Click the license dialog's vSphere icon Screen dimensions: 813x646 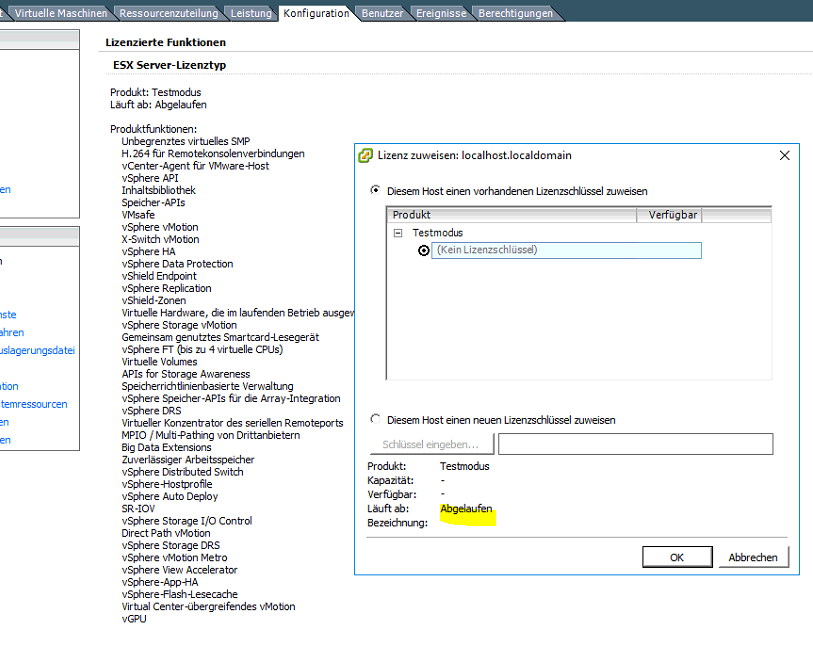click(x=366, y=156)
